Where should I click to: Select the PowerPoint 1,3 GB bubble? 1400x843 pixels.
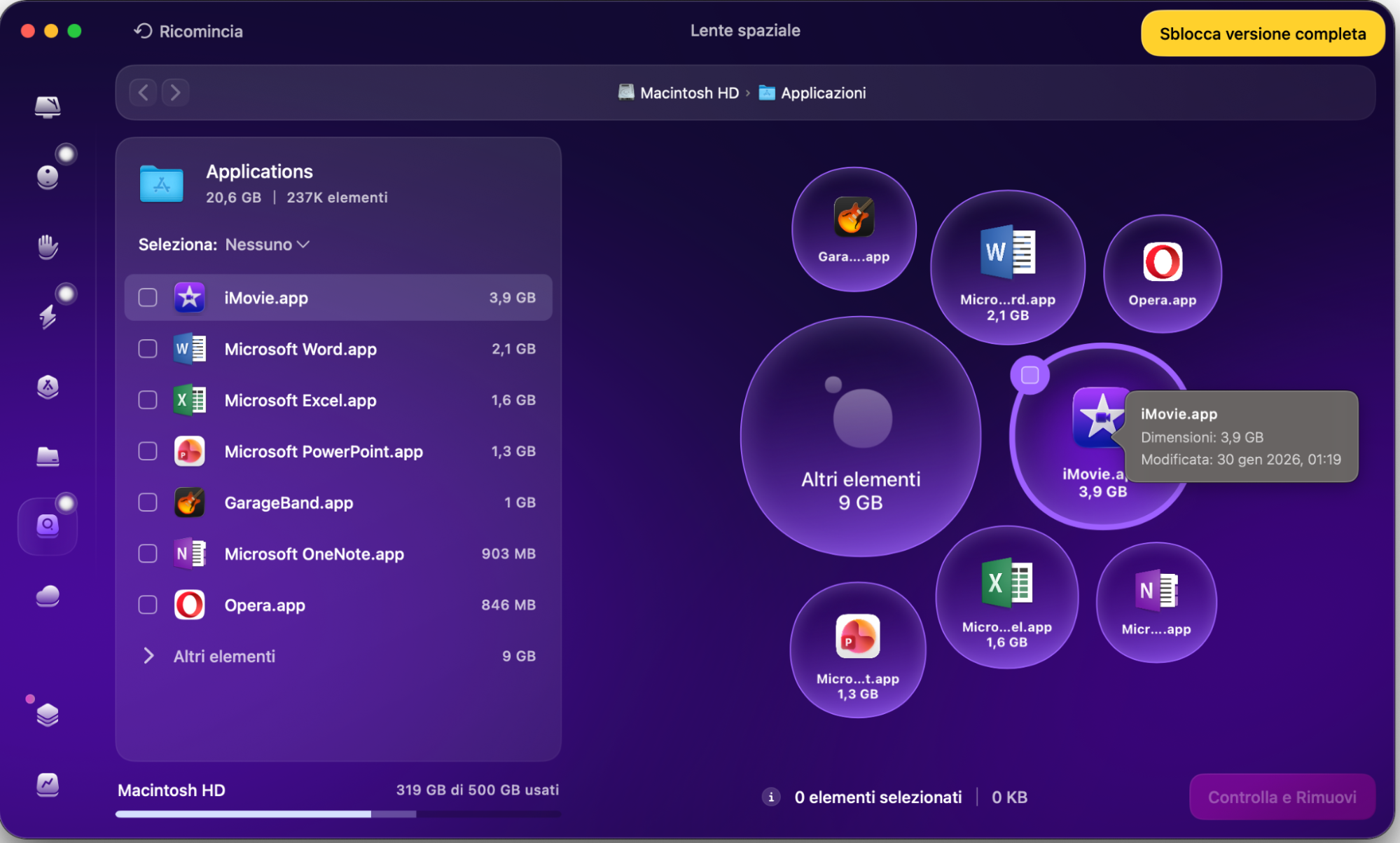click(858, 650)
